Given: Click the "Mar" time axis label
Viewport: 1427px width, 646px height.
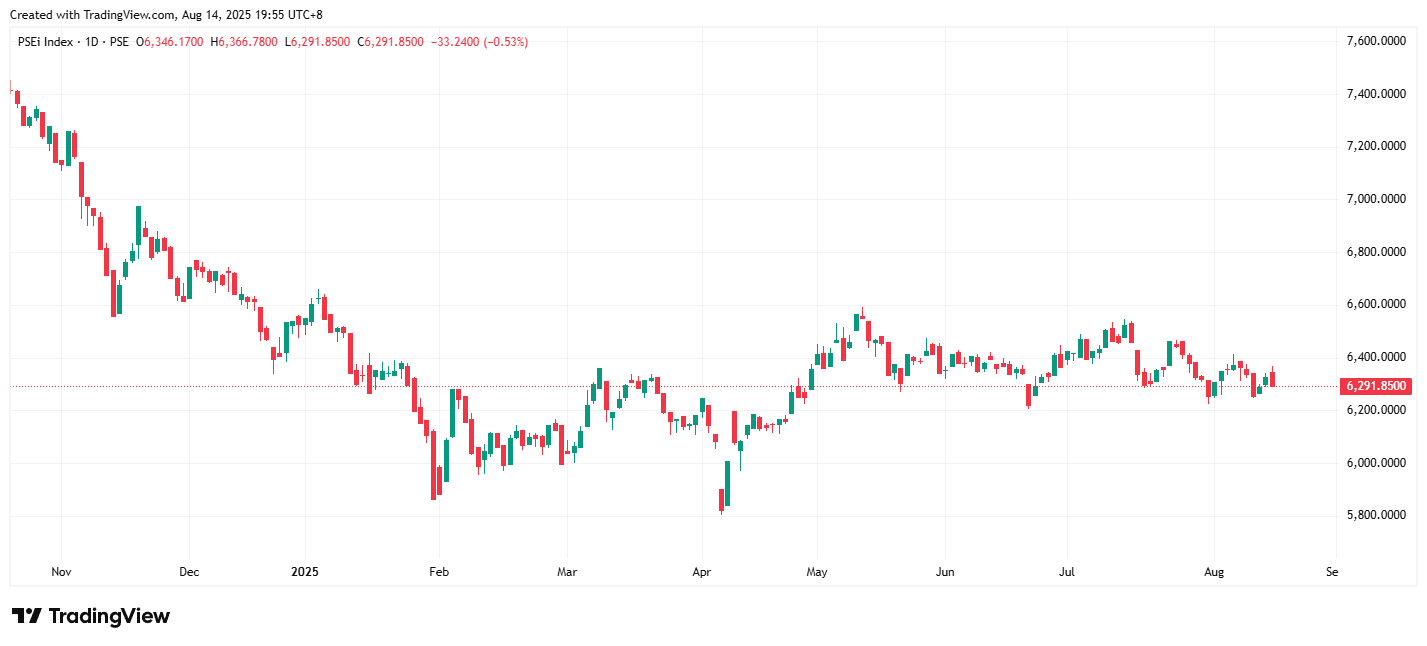Looking at the screenshot, I should [567, 573].
